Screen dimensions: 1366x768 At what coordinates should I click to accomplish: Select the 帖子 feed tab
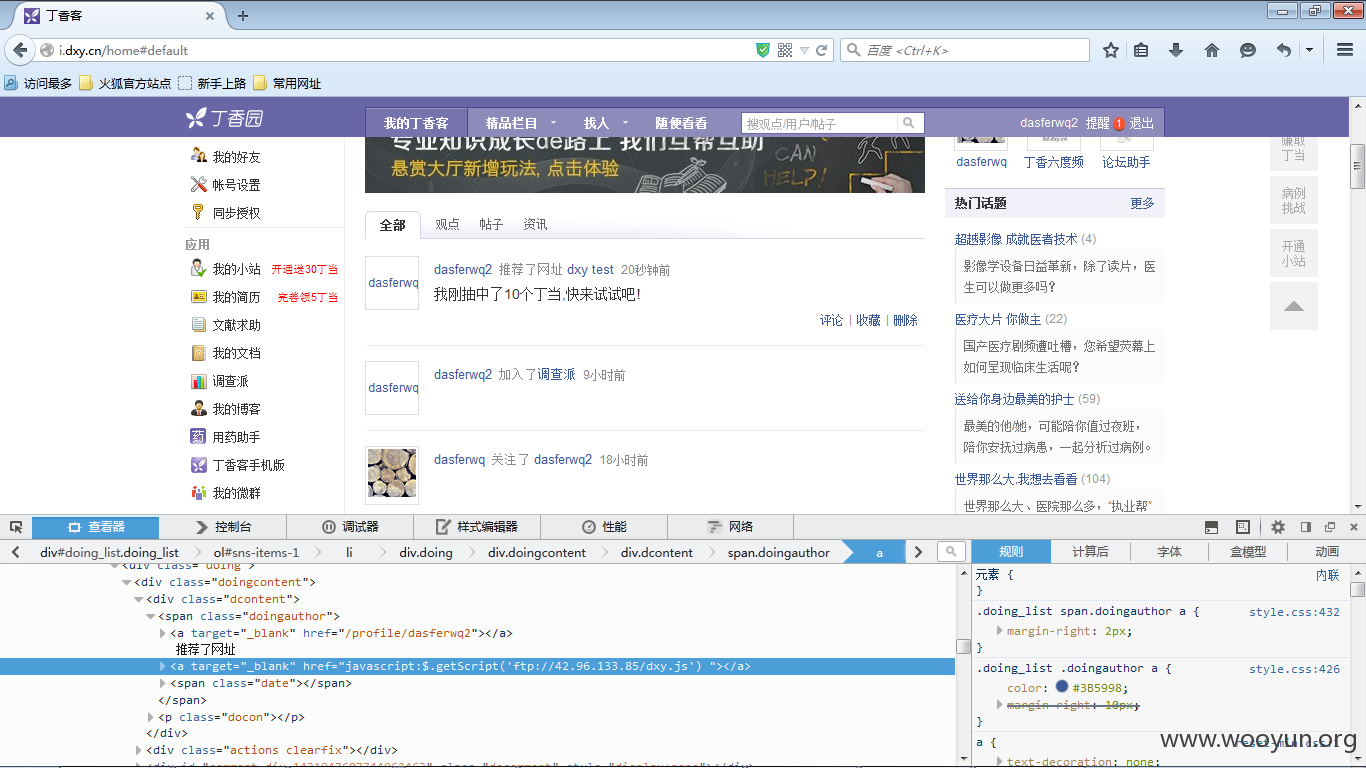click(491, 225)
